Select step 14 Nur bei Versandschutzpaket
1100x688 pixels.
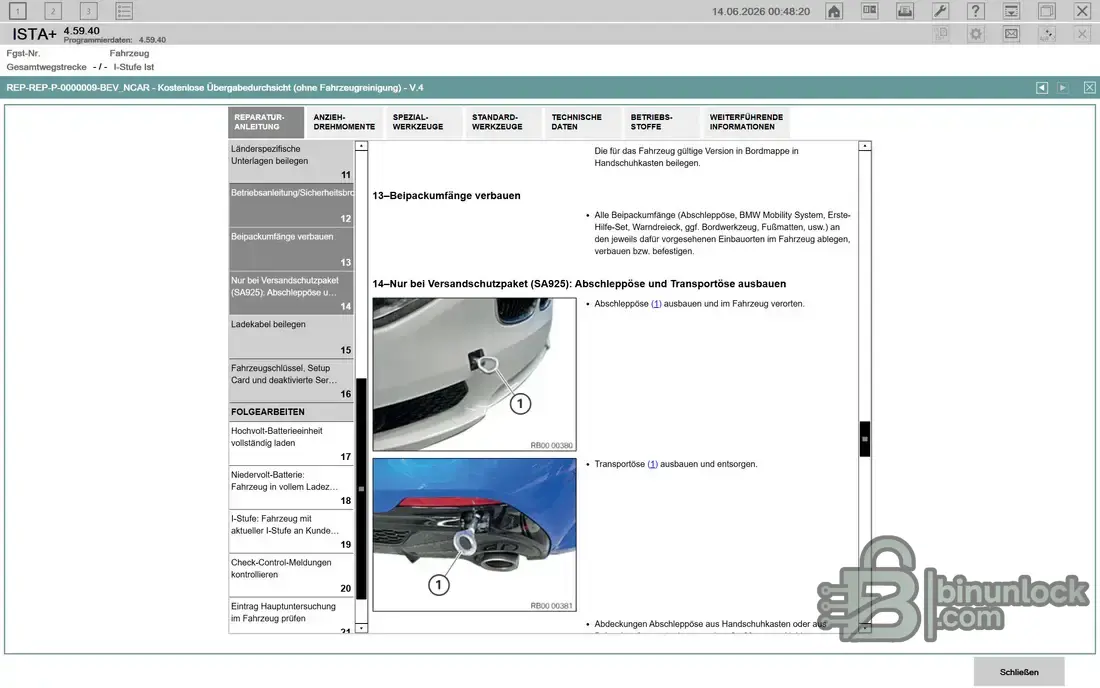click(x=291, y=292)
